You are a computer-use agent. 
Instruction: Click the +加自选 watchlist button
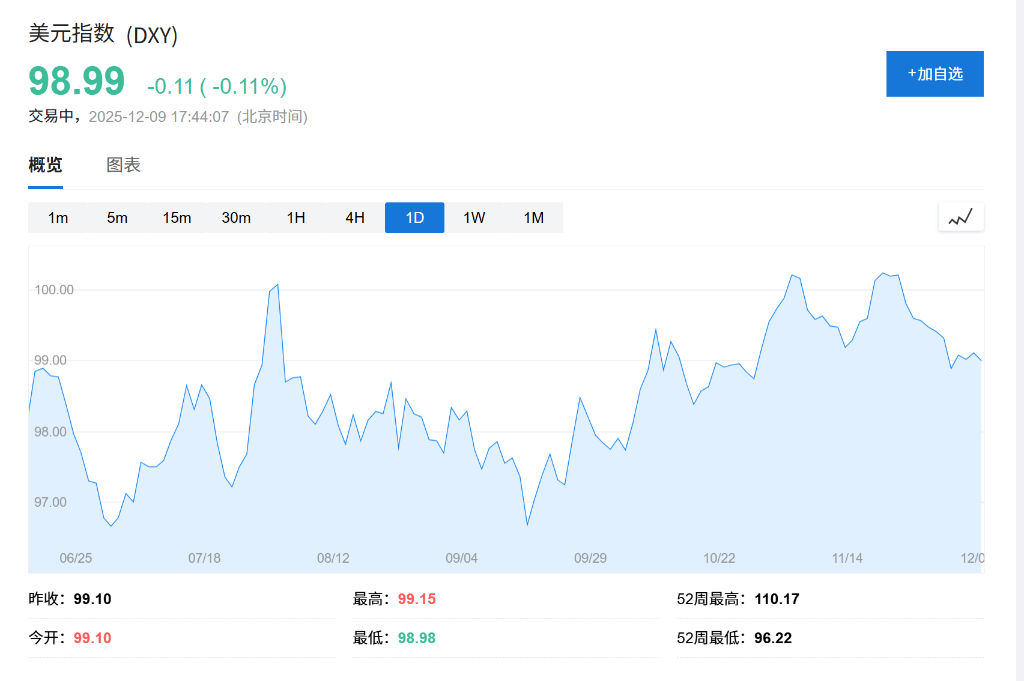(x=934, y=73)
